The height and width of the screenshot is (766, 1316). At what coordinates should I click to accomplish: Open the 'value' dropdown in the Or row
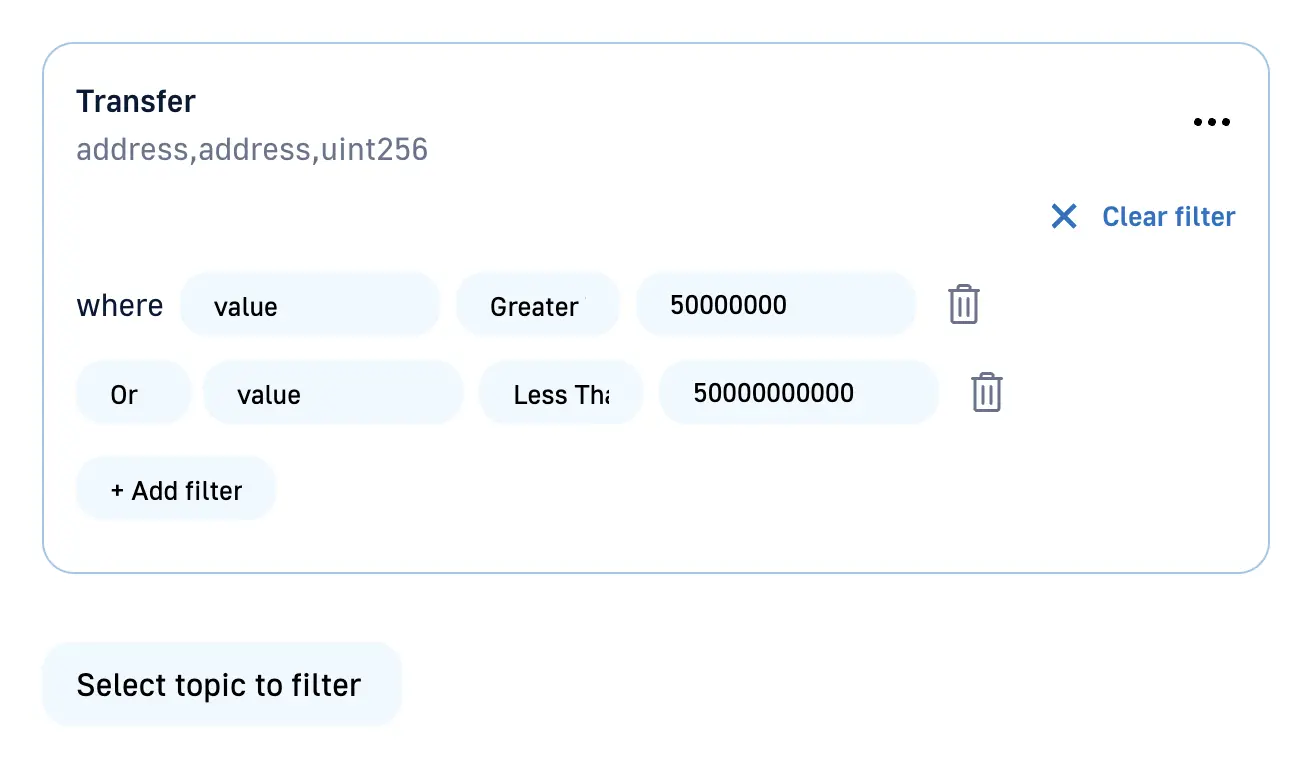click(x=332, y=394)
